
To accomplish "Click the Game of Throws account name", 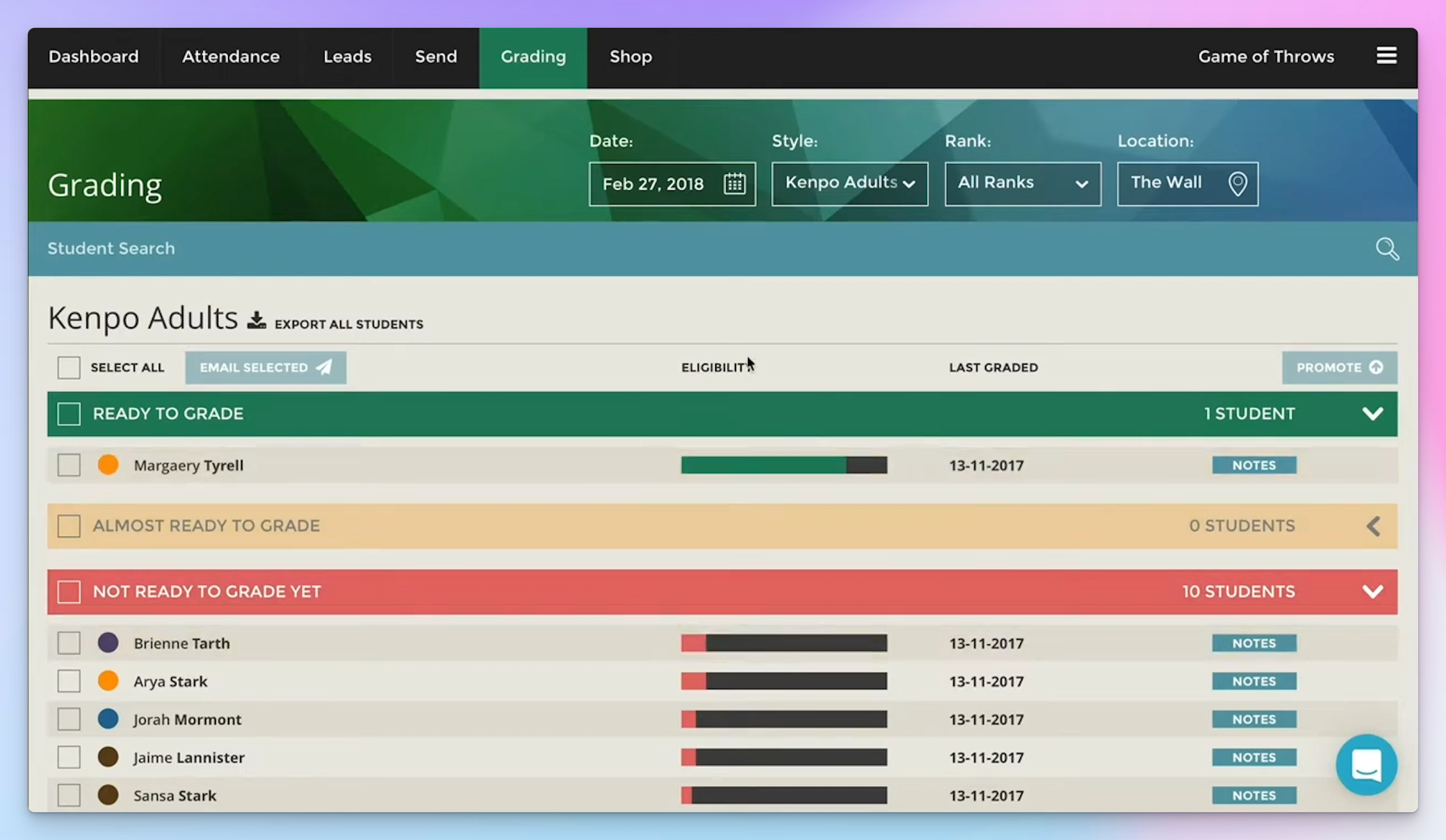I will [1266, 57].
